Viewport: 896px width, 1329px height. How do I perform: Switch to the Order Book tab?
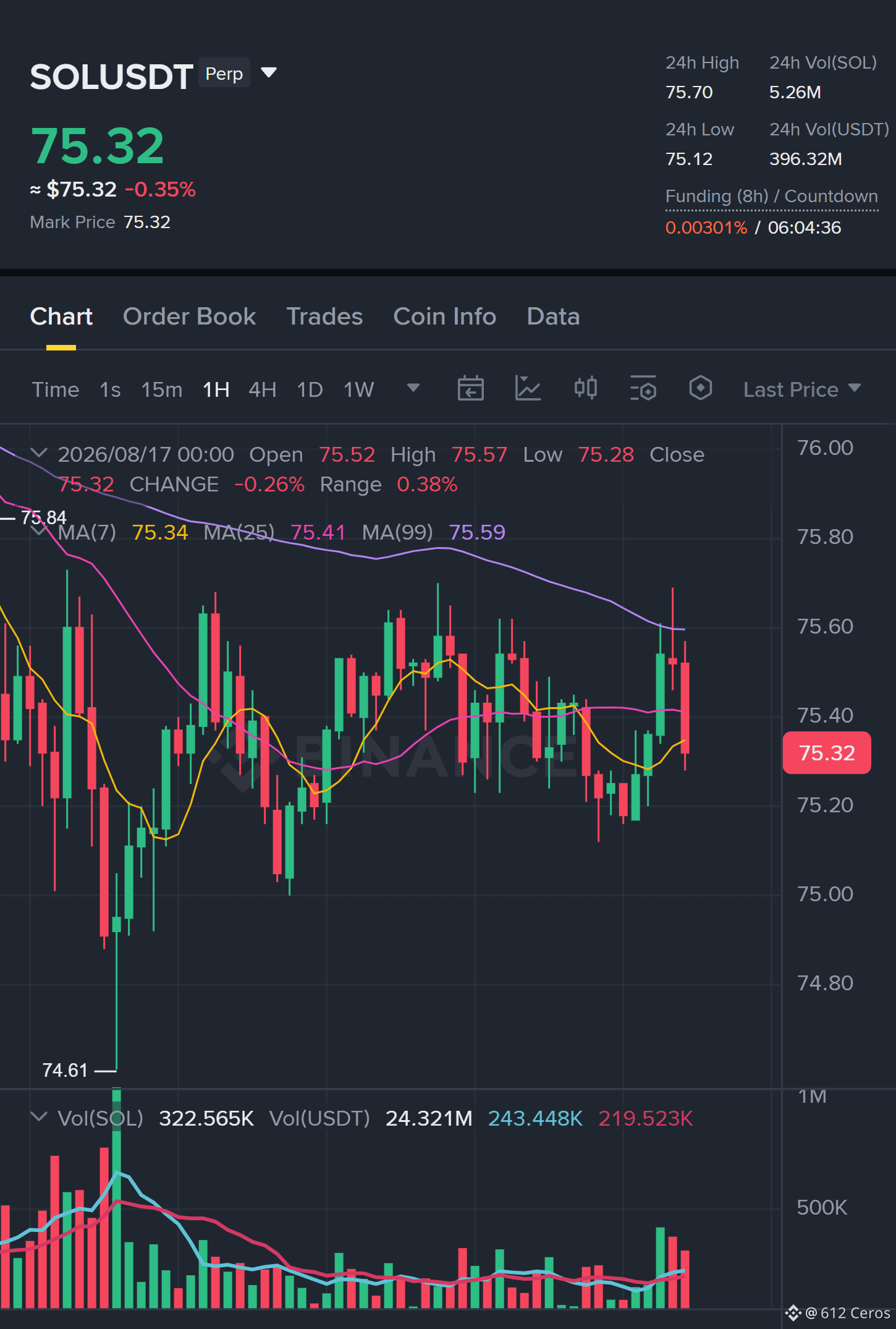189,316
